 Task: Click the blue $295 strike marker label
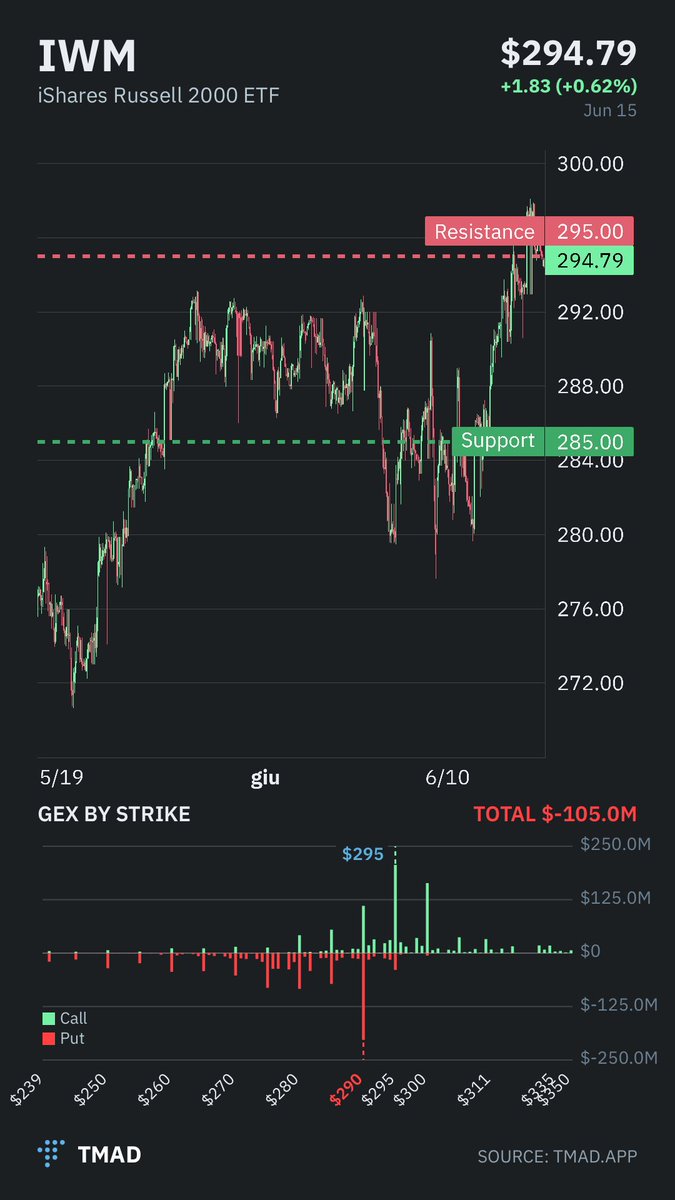[363, 855]
